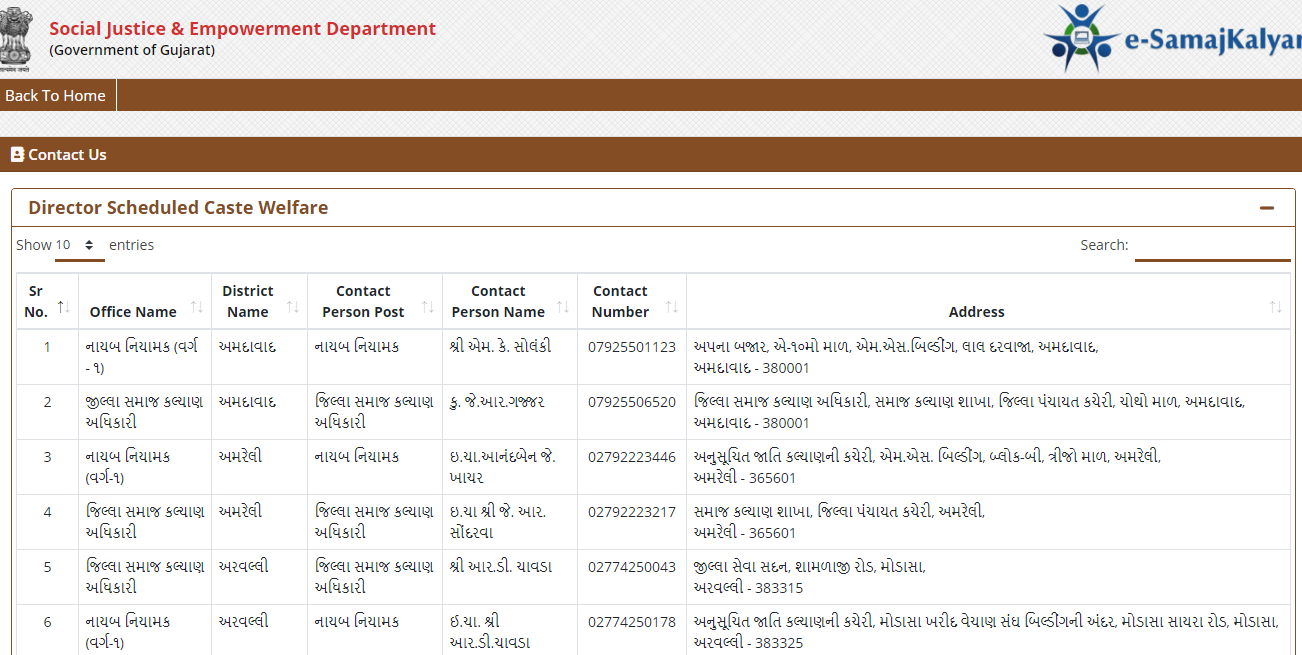Click the Contact Us address-book icon
1302x655 pixels.
click(x=17, y=154)
